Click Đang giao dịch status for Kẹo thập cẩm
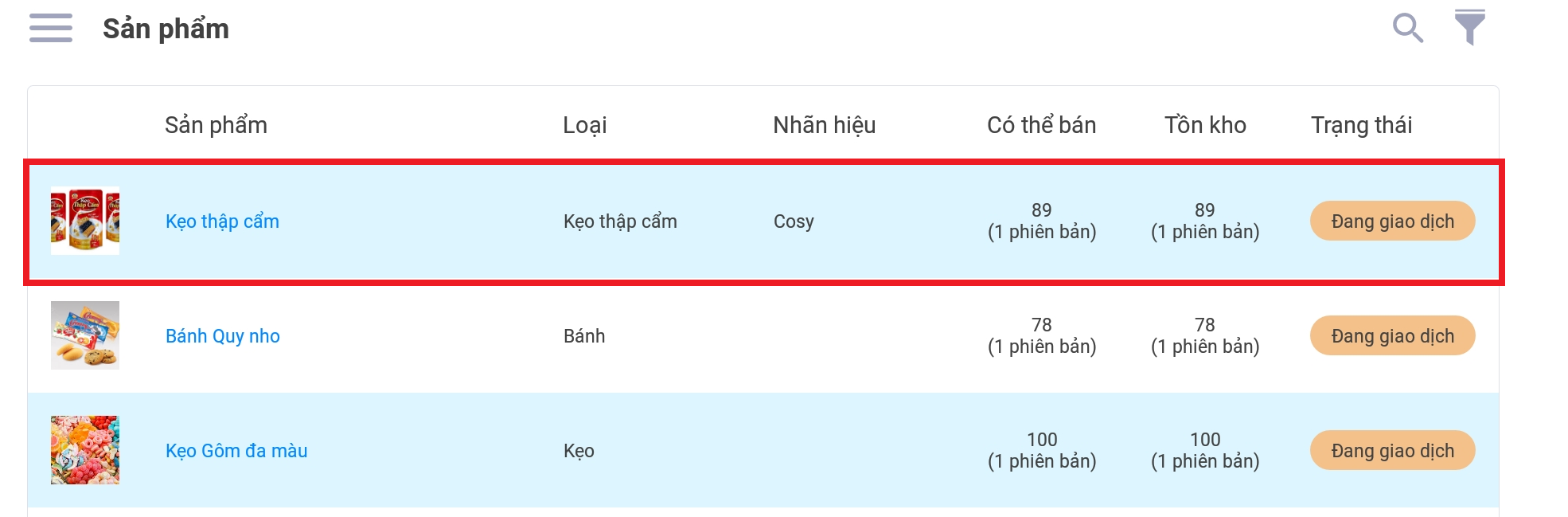The image size is (1568, 517). tap(1392, 221)
